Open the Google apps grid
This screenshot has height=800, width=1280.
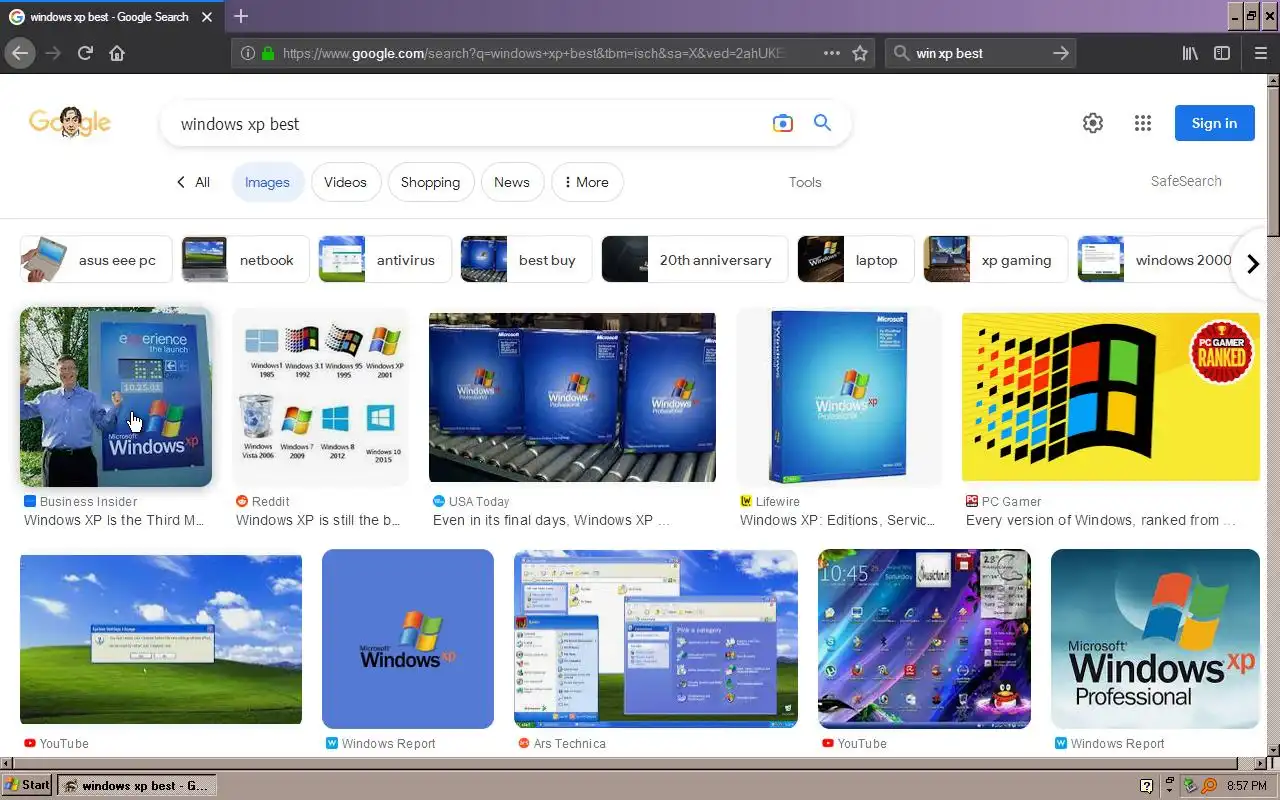(x=1143, y=123)
